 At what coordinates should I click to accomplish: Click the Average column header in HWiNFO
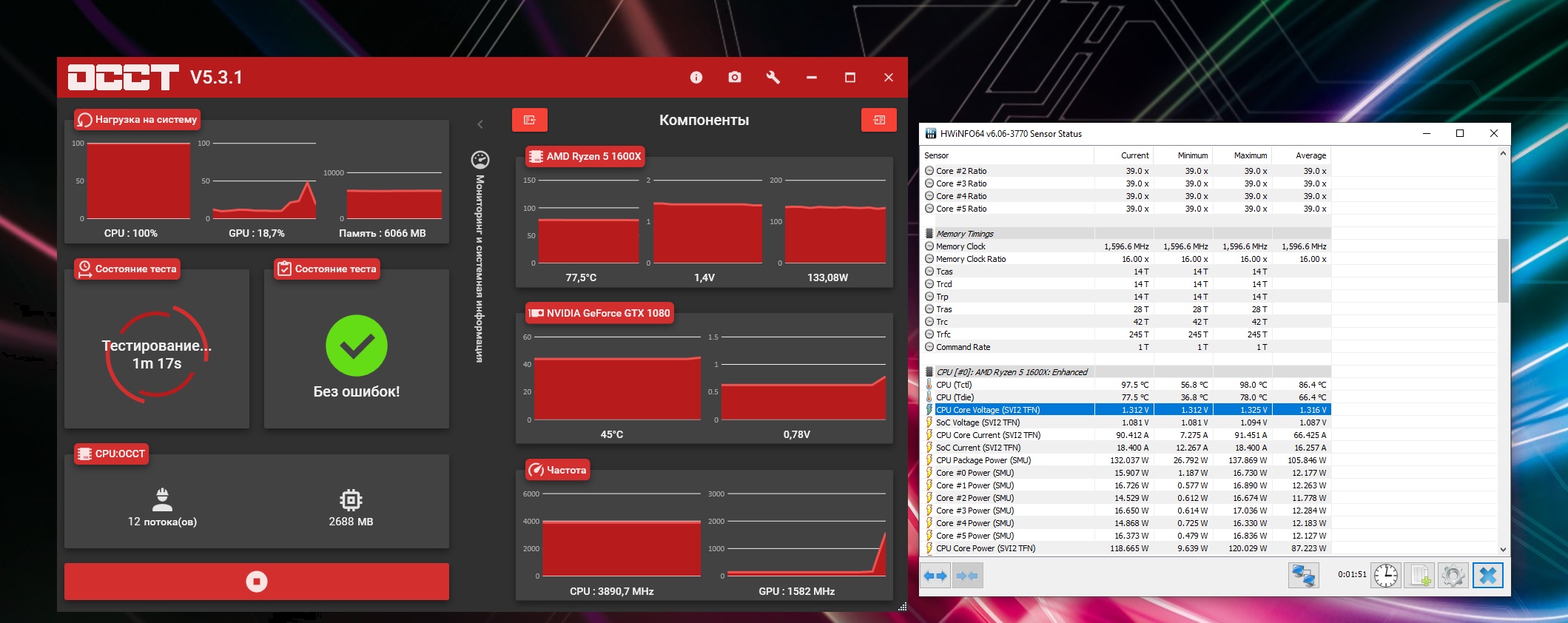(x=1301, y=155)
